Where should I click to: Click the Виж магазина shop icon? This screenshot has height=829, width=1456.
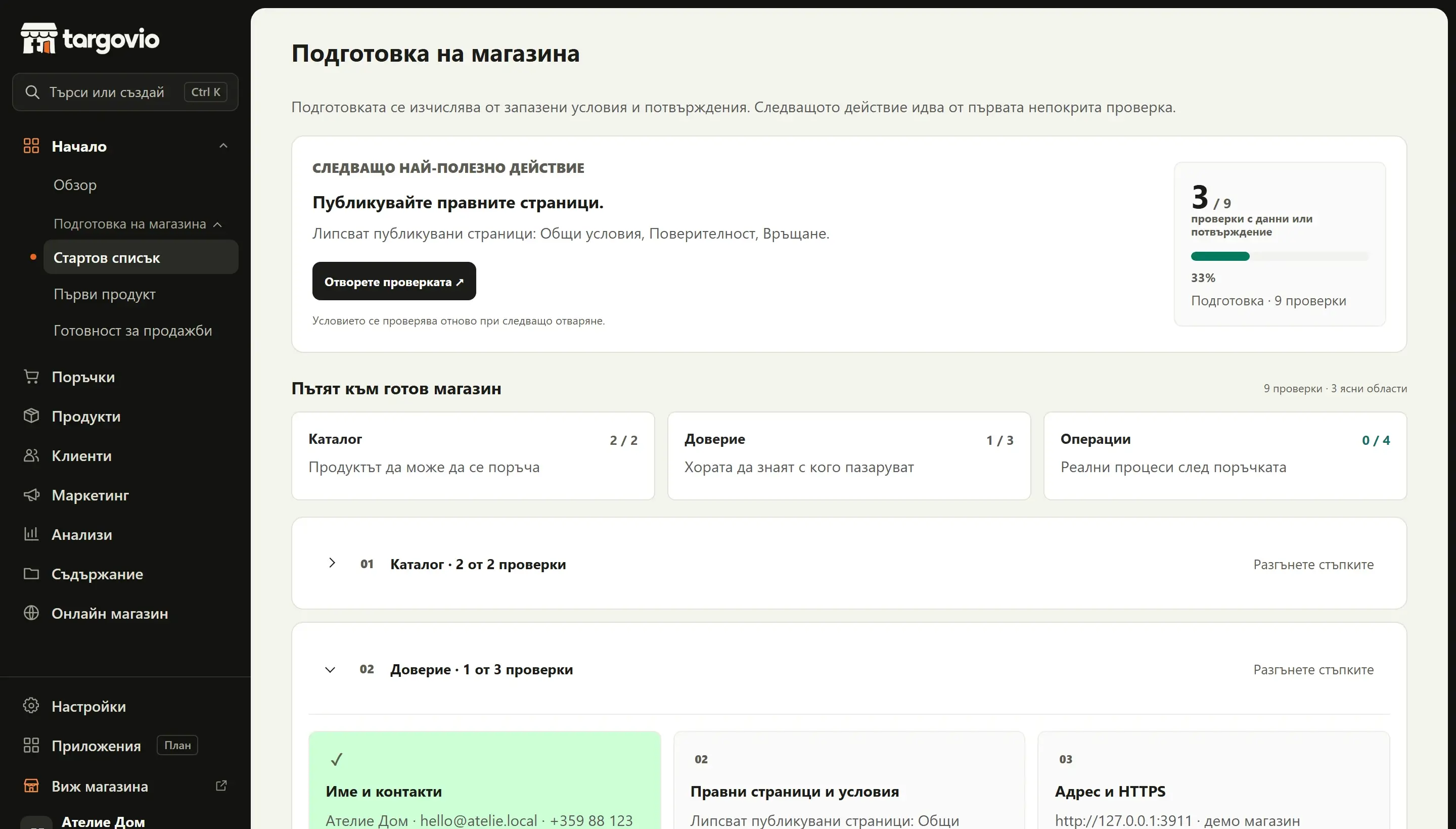tap(31, 786)
